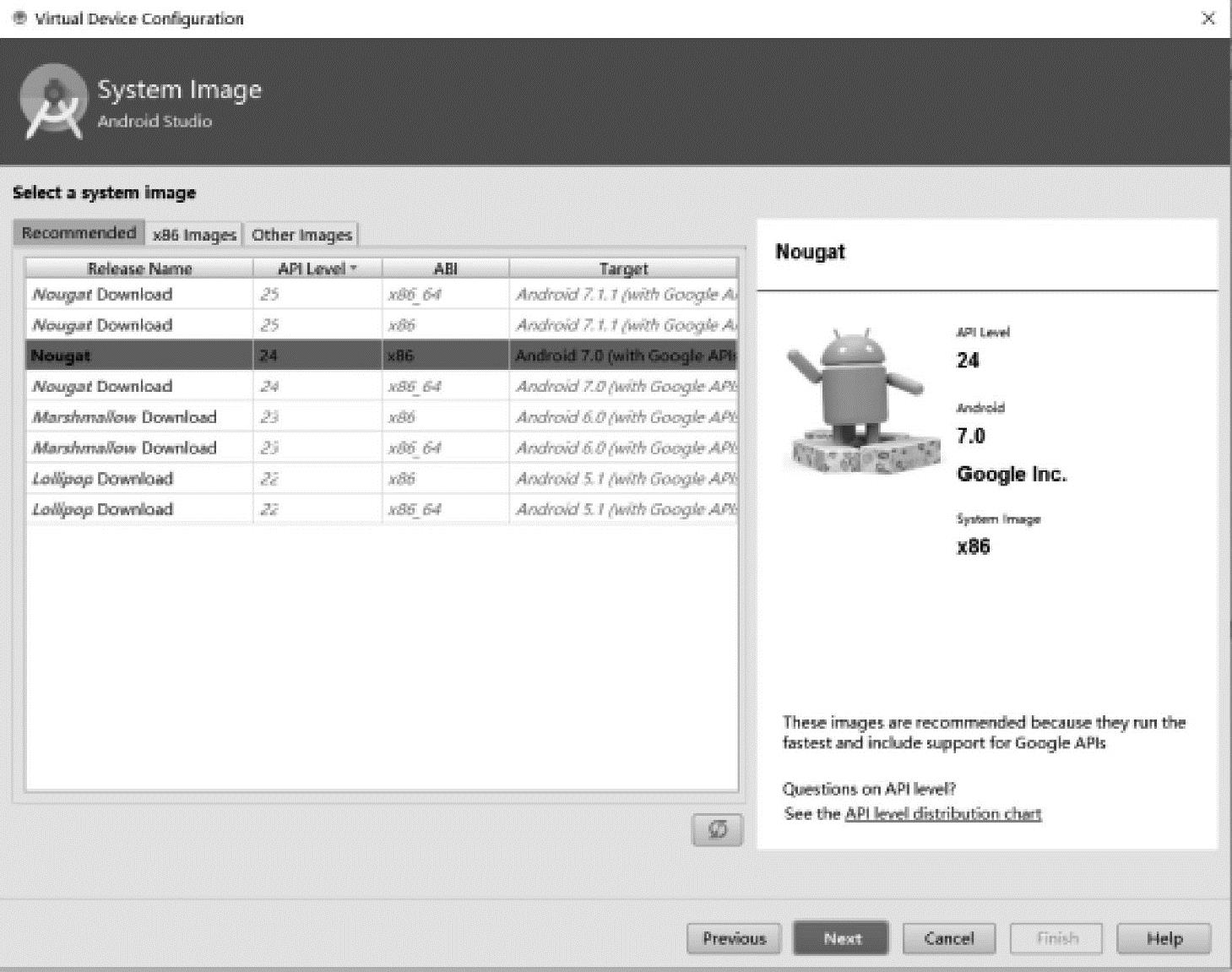The image size is (1232, 972).
Task: Click the refresh system images button
Action: (x=717, y=829)
